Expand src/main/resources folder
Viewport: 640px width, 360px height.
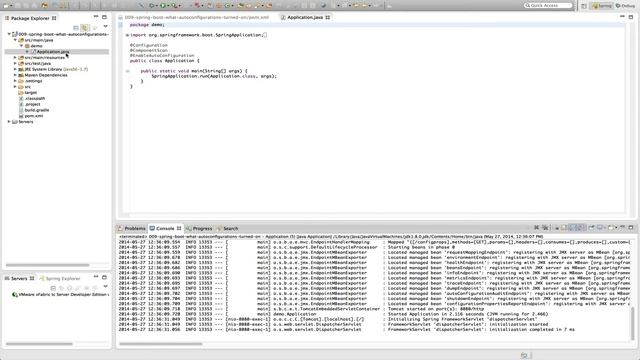point(15,58)
